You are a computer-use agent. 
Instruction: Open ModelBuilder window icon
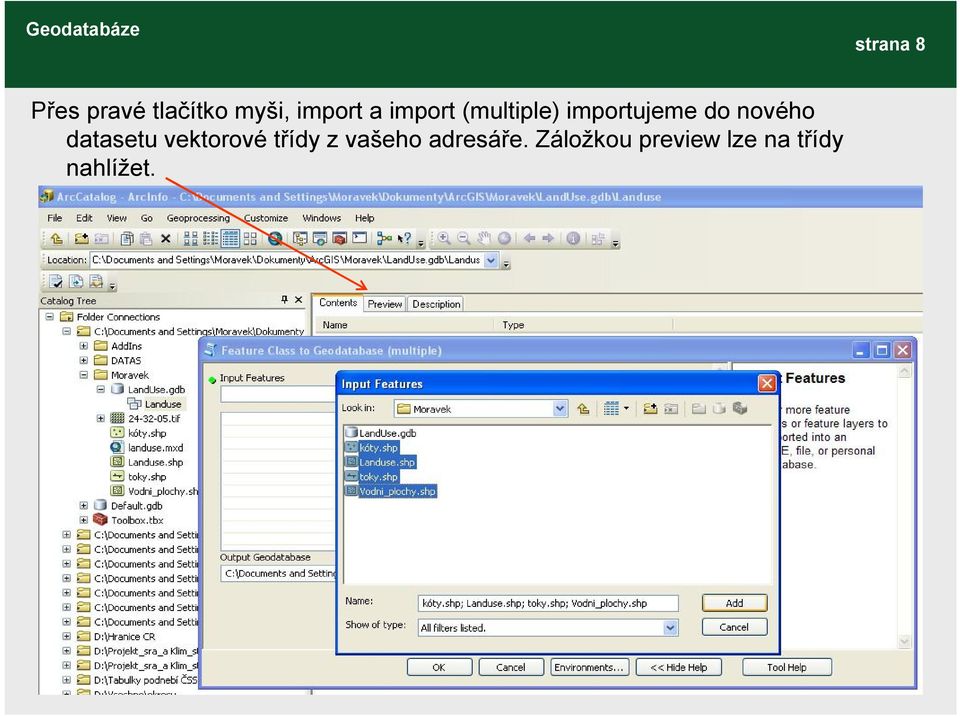384,239
